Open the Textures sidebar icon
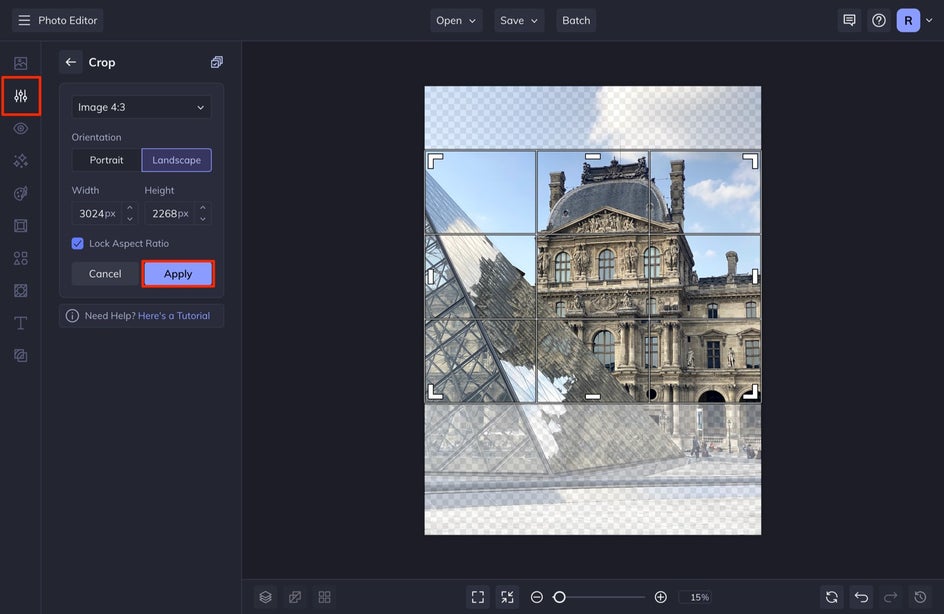The image size is (944, 614). tap(20, 291)
